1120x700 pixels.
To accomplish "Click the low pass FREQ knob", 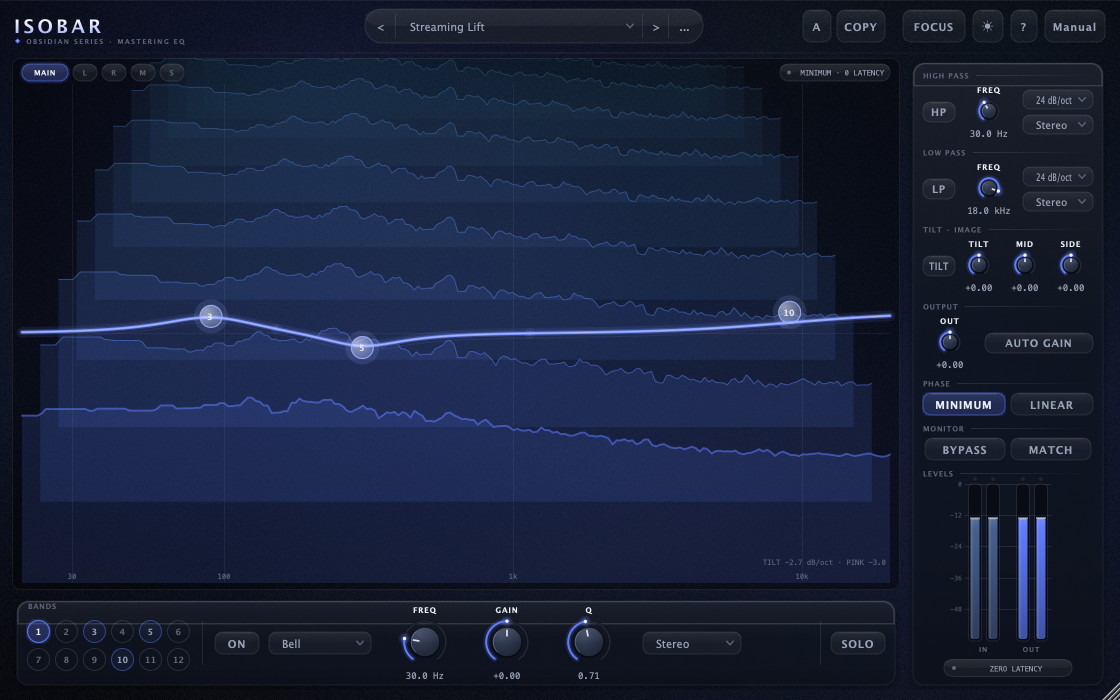I will pyautogui.click(x=989, y=188).
